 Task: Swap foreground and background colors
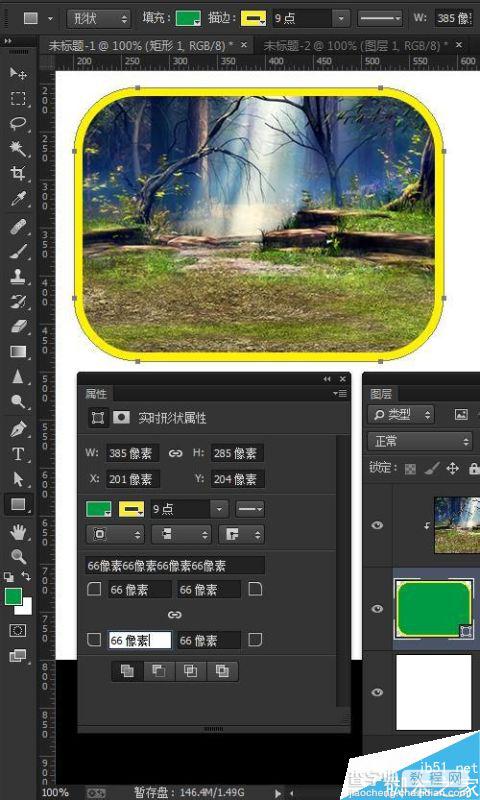click(27, 577)
